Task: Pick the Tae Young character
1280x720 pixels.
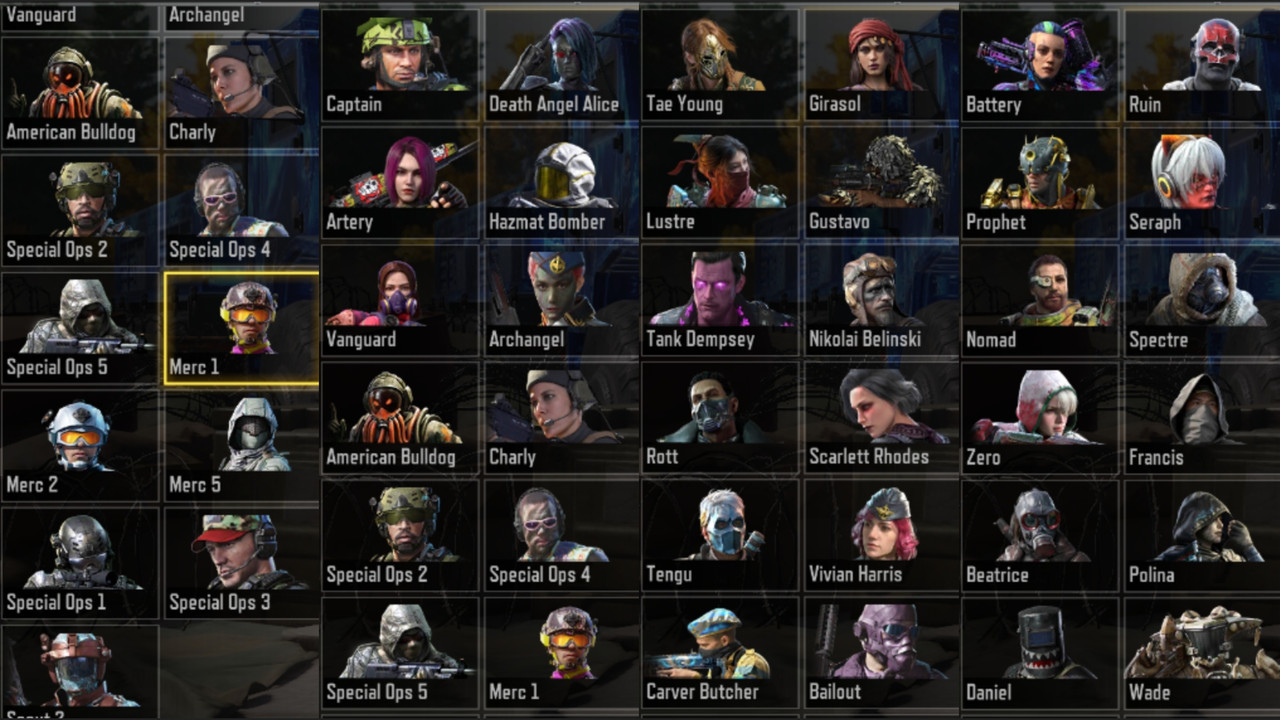Action: click(x=720, y=64)
